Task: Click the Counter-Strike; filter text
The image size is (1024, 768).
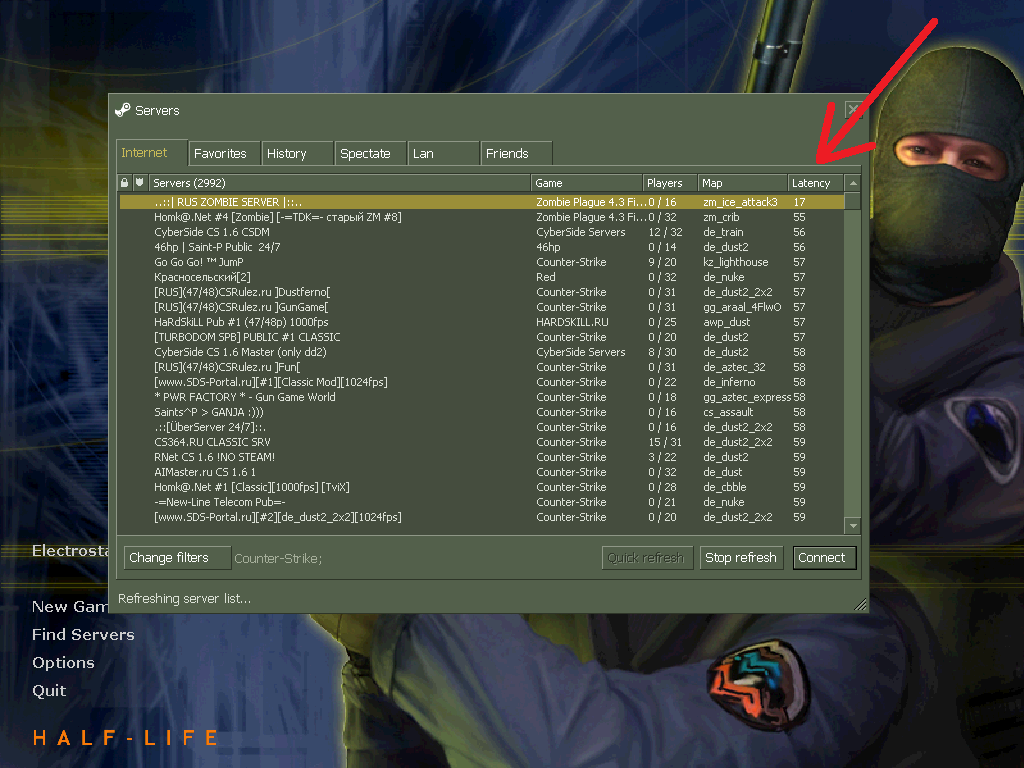Action: [278, 558]
